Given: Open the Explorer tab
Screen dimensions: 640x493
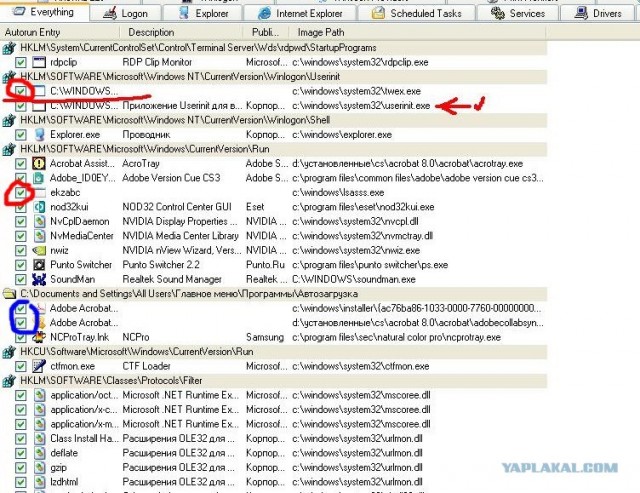Looking at the screenshot, I should coord(203,13).
